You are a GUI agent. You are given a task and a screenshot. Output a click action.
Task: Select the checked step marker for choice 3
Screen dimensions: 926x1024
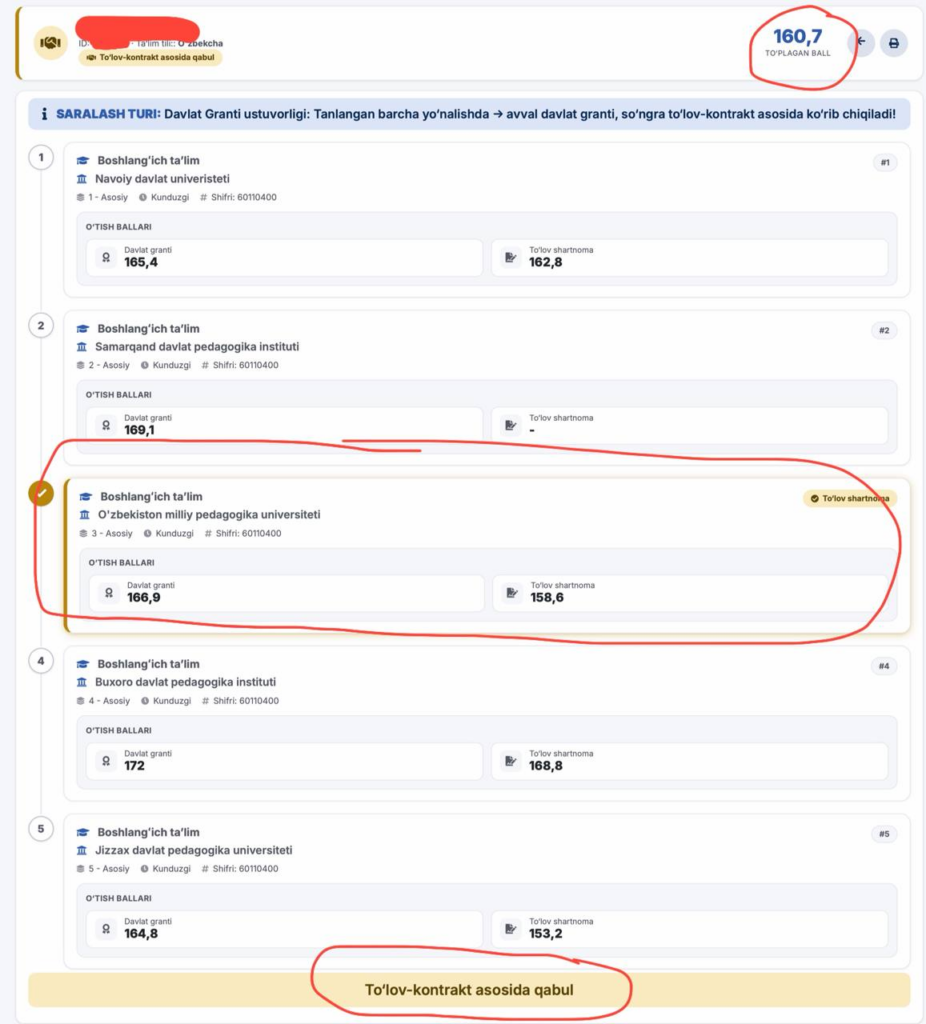click(x=41, y=493)
